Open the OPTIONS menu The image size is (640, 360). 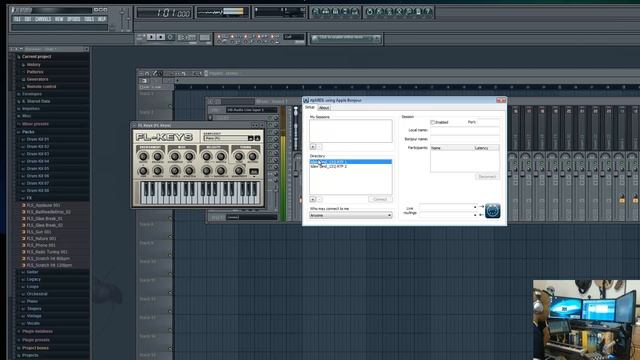[73, 19]
